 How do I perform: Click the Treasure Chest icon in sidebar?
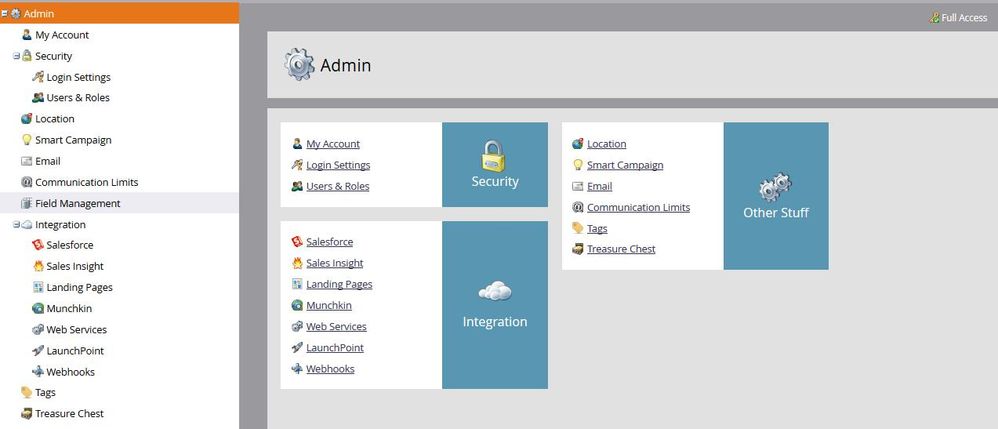(27, 413)
